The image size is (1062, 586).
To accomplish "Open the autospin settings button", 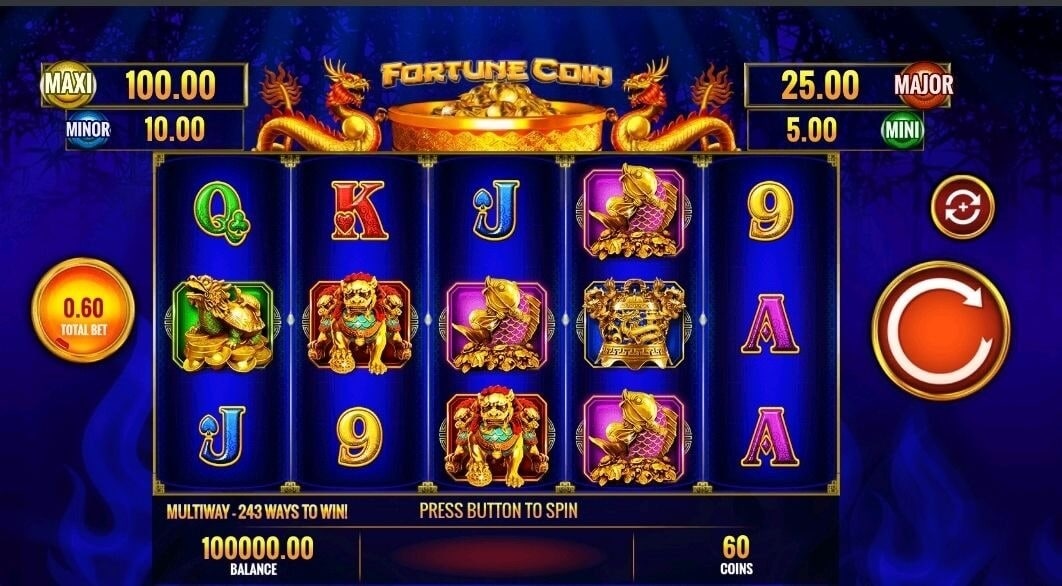I will 962,207.
